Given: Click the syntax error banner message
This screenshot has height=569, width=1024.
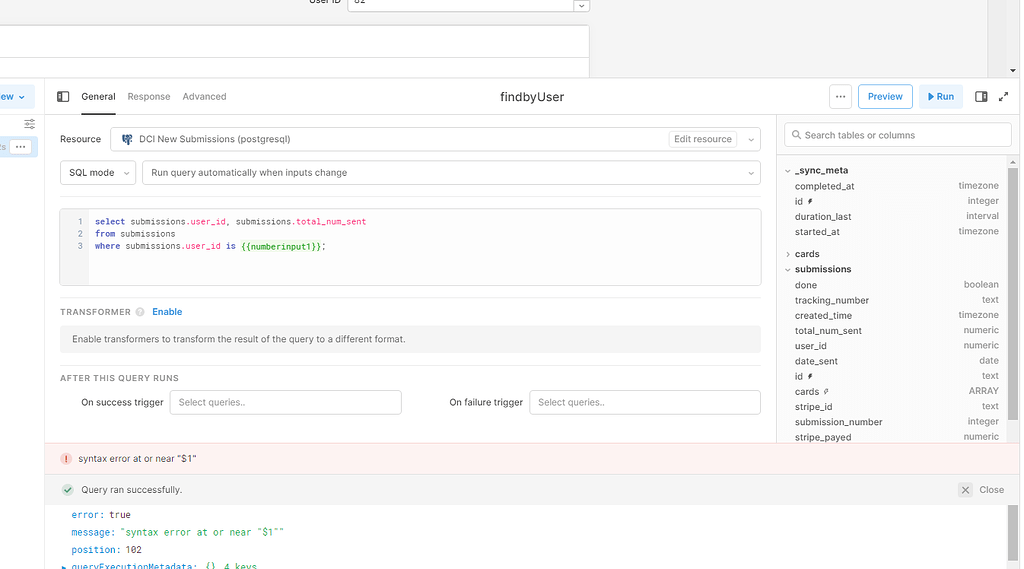Looking at the screenshot, I should (x=137, y=459).
